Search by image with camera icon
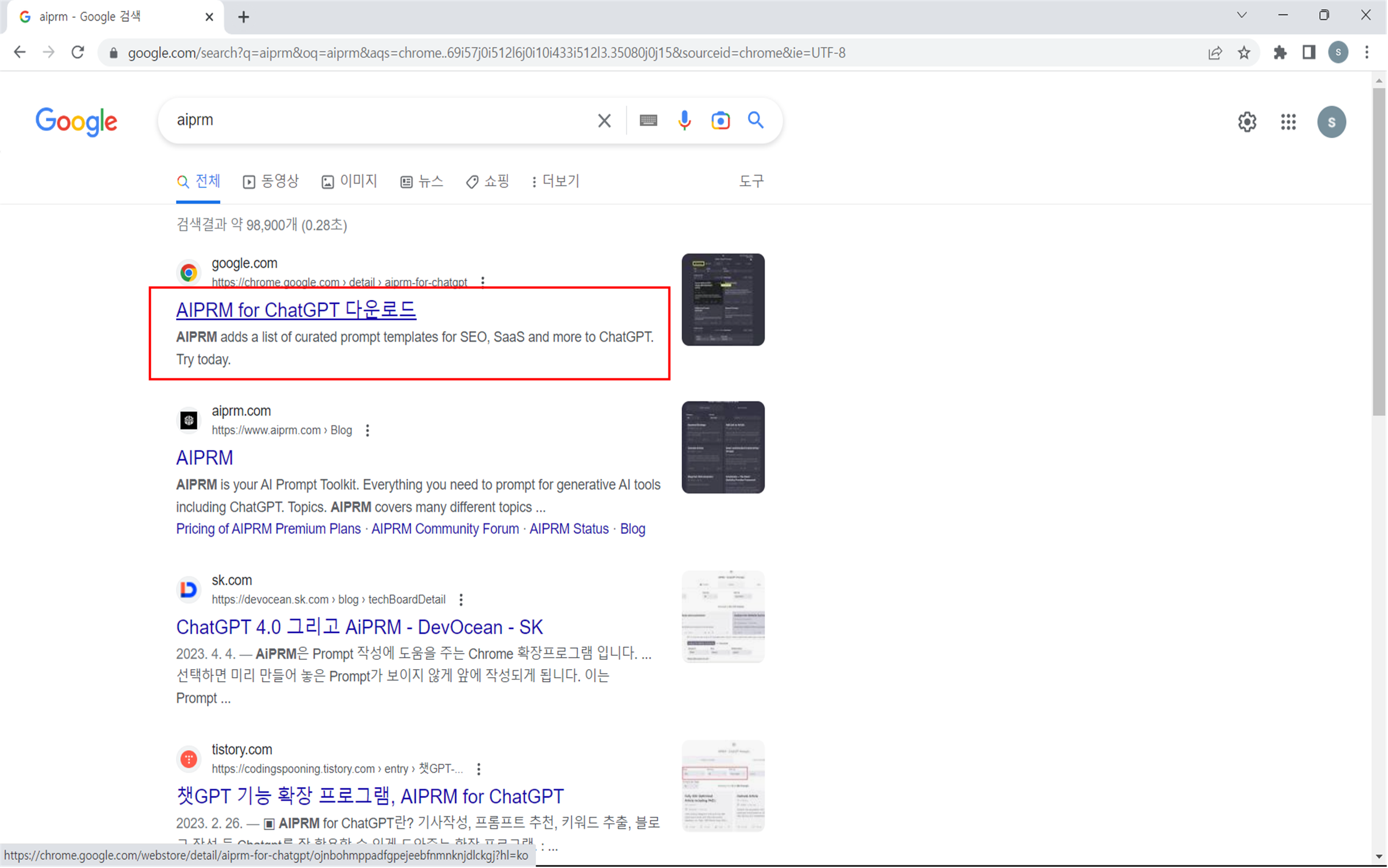The image size is (1388, 868). pyautogui.click(x=721, y=120)
